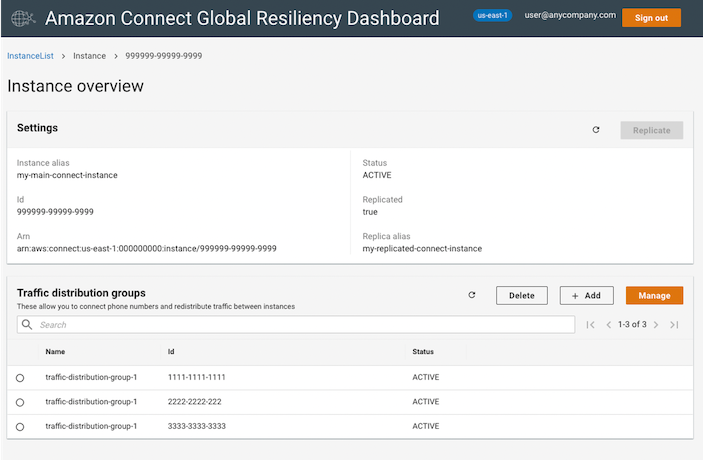Select the group with Id 2222-2222-222

point(20,402)
